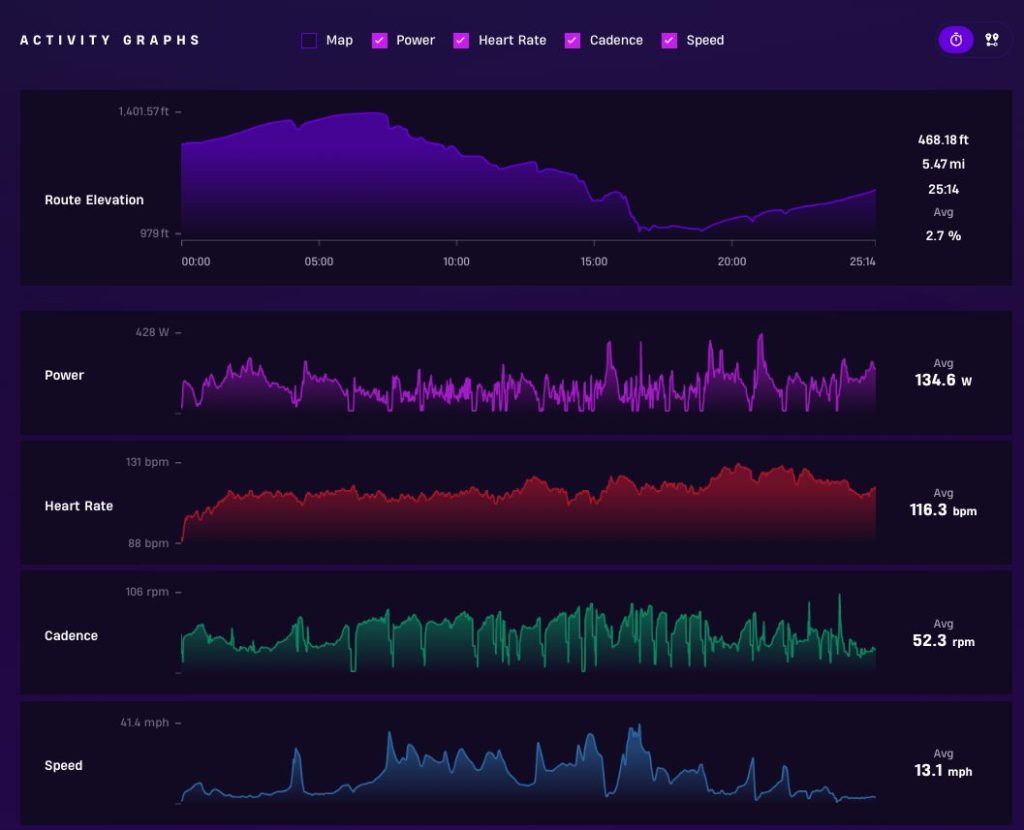Switch to the distance-based axis icon
The width and height of the screenshot is (1024, 830).
992,40
